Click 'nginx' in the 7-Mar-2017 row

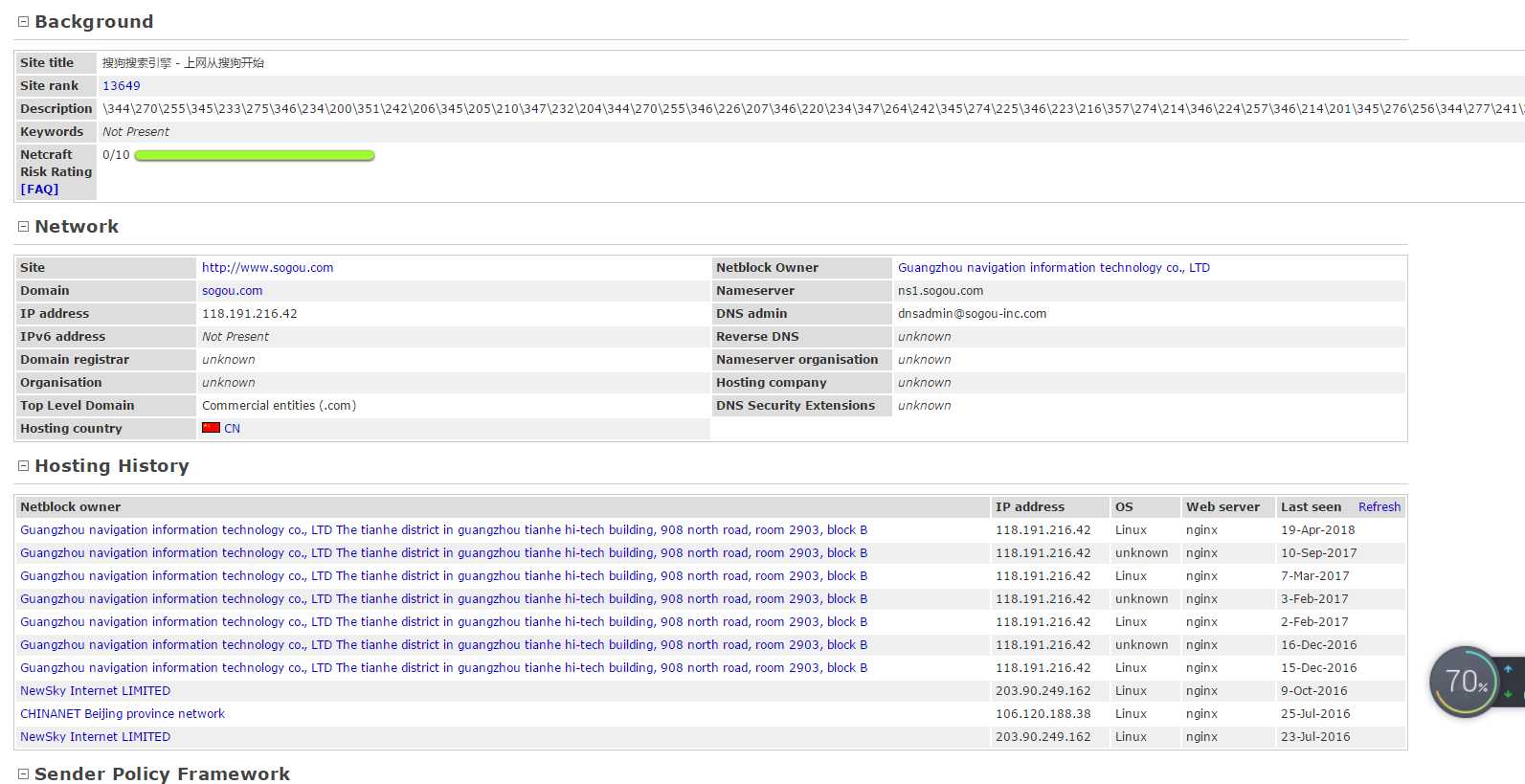pos(1202,575)
